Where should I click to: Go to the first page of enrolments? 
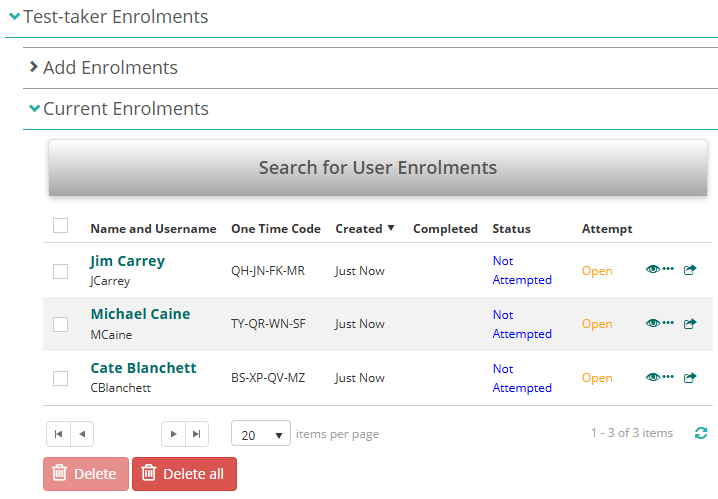(x=58, y=434)
